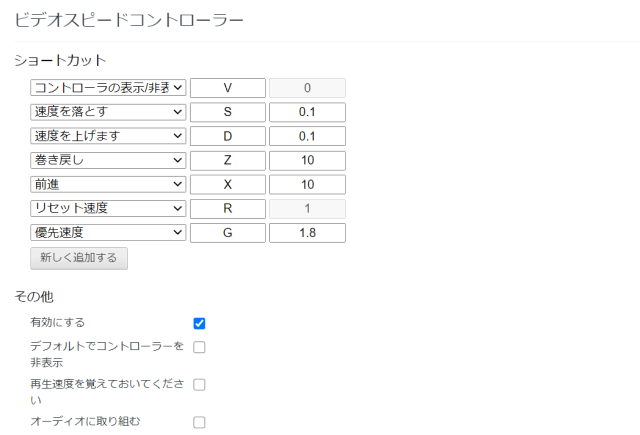Open the 巻き戻し action dropdown
Screen dimensions: 640x435
click(108, 160)
